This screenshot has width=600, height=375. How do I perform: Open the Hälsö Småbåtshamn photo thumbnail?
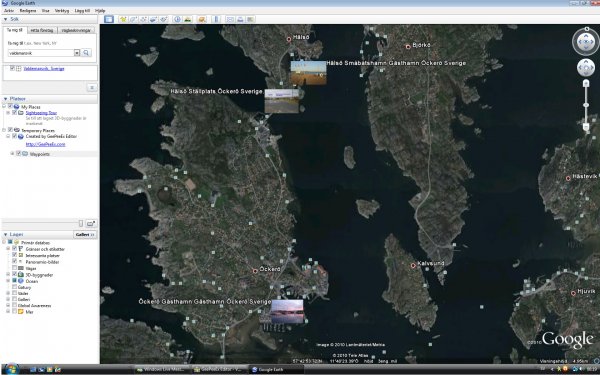point(308,73)
